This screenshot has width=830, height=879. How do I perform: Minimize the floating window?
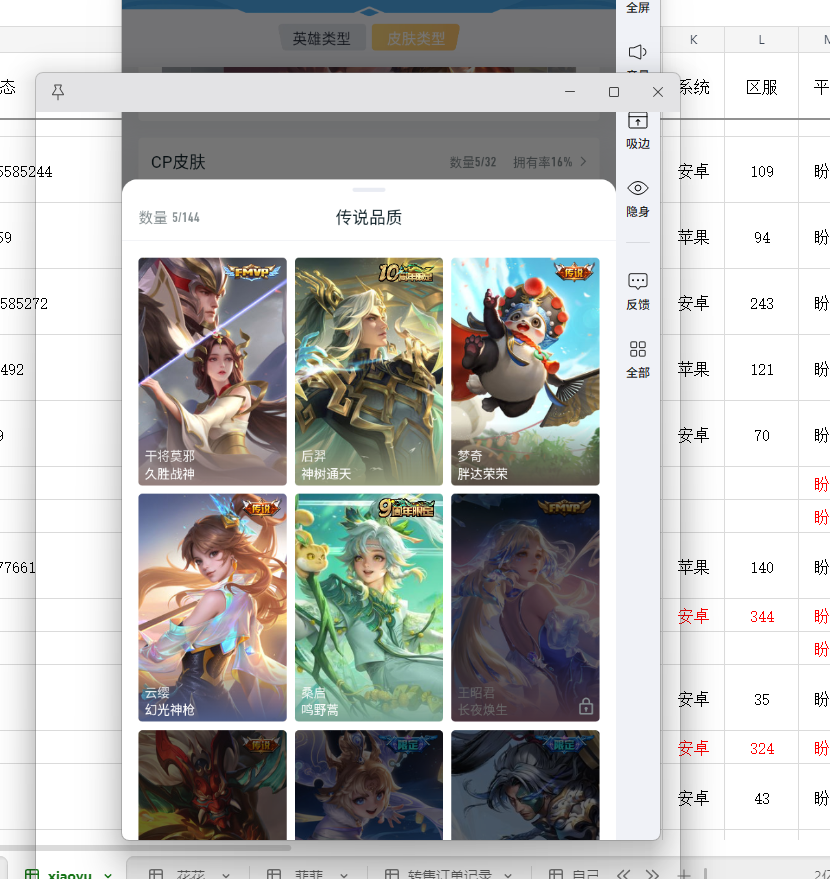coord(570,91)
